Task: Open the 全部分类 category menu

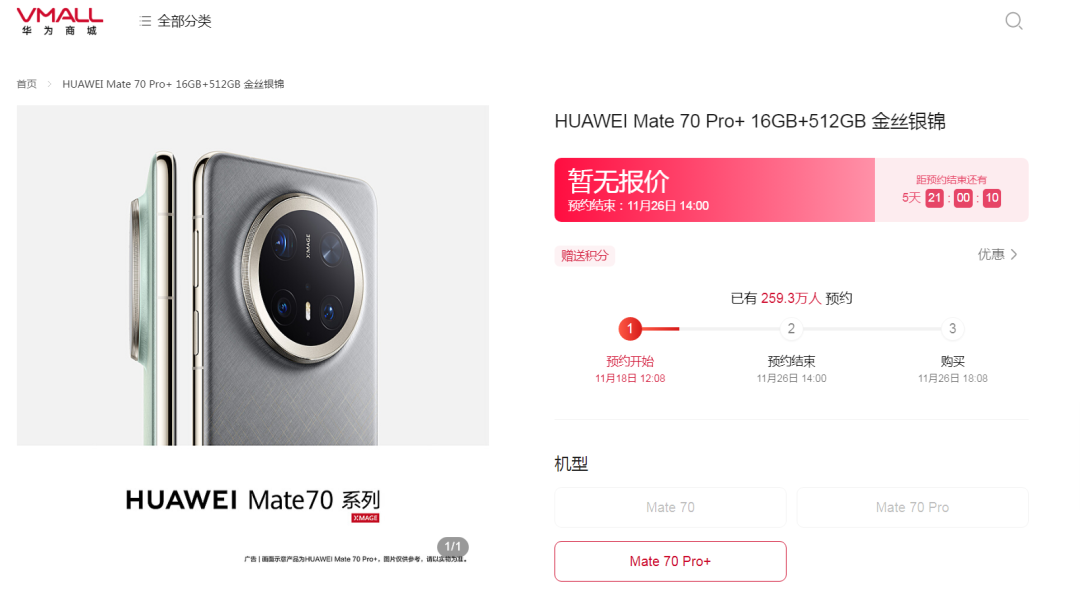Action: coord(175,21)
